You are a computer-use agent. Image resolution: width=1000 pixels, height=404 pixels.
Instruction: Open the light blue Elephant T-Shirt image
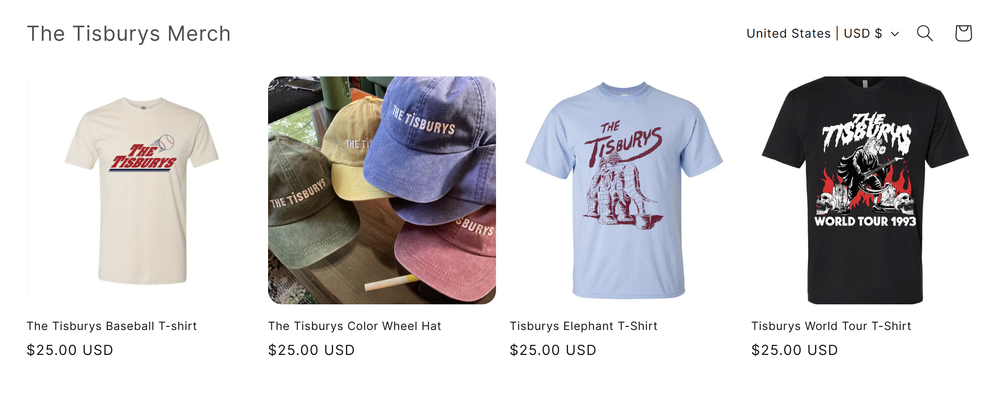point(623,190)
